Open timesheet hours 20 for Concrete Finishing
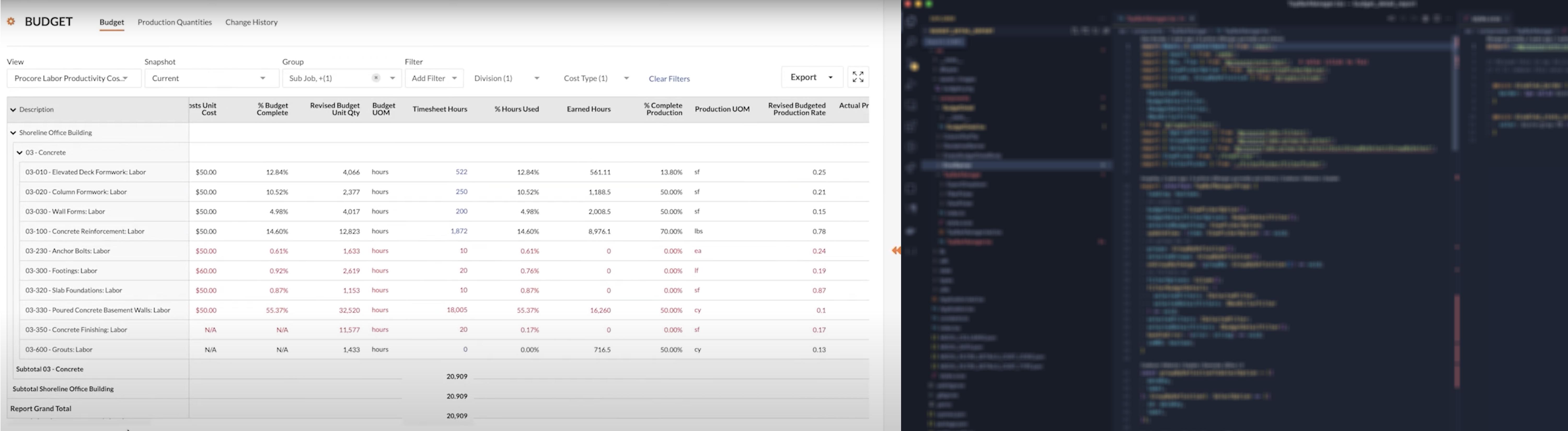This screenshot has width=1568, height=431. [x=464, y=330]
